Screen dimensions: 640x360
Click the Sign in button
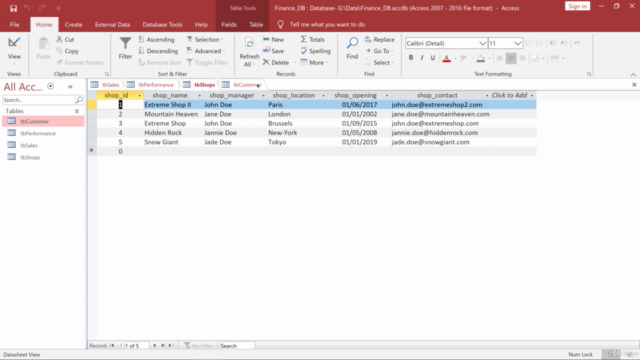click(x=578, y=6)
